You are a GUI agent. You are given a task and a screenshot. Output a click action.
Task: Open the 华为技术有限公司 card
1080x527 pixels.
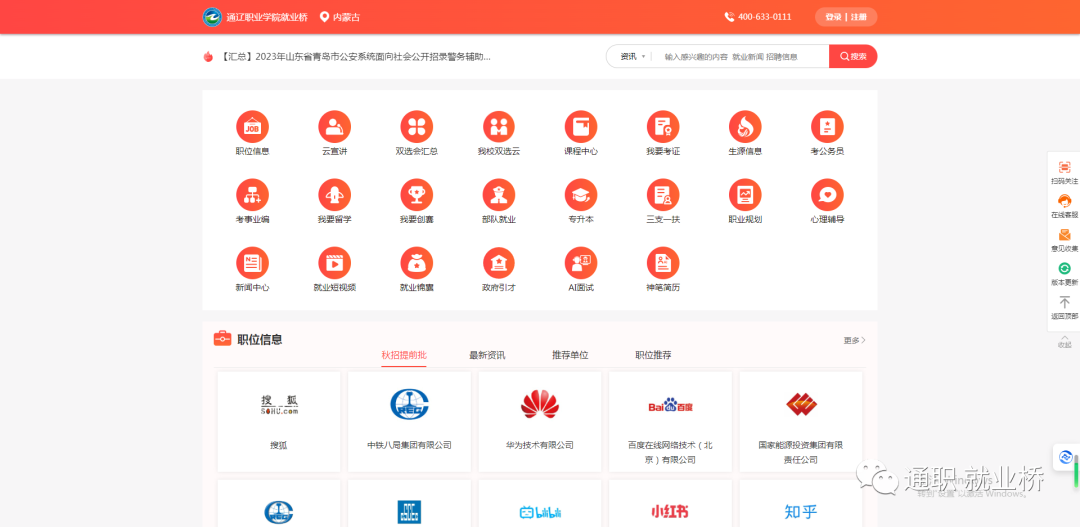point(540,422)
